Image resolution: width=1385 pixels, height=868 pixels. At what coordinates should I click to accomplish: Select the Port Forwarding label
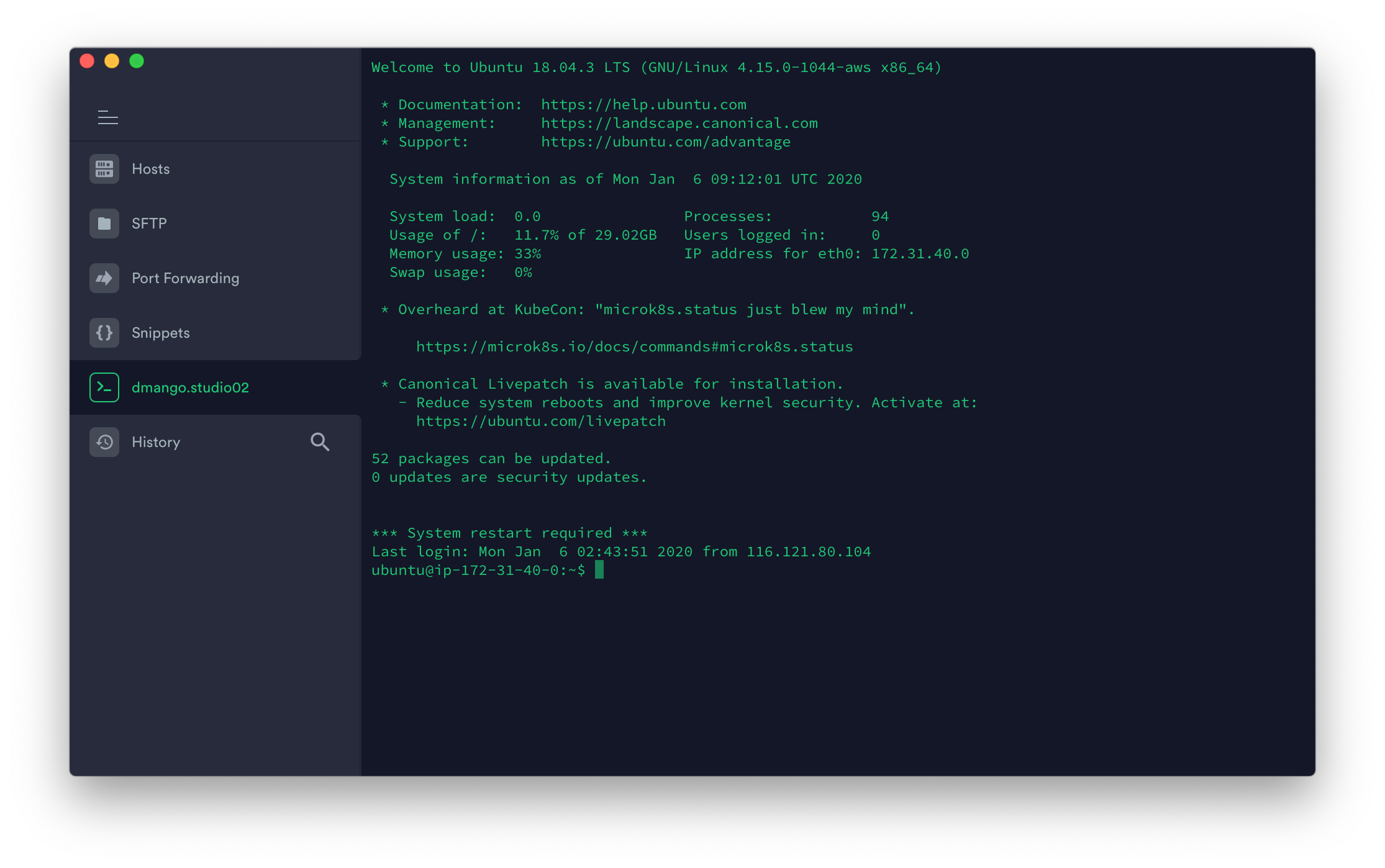pyautogui.click(x=185, y=278)
